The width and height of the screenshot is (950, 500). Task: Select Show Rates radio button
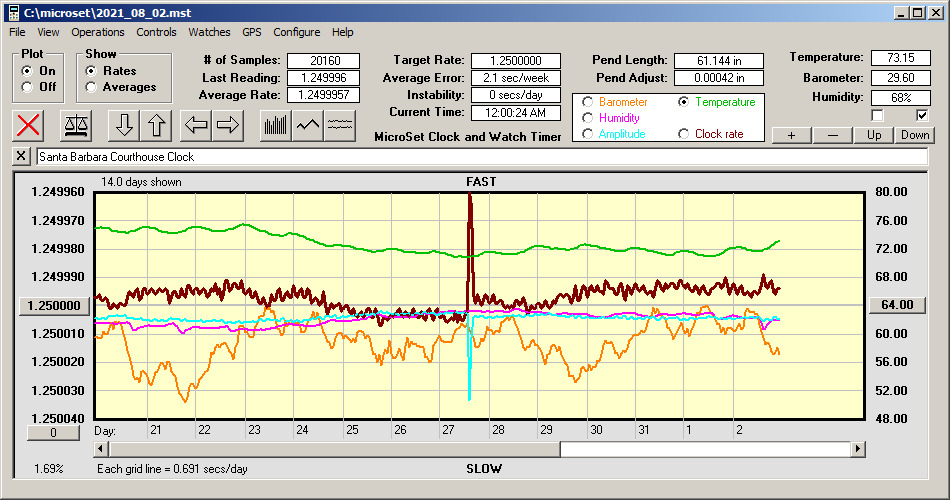pos(91,71)
